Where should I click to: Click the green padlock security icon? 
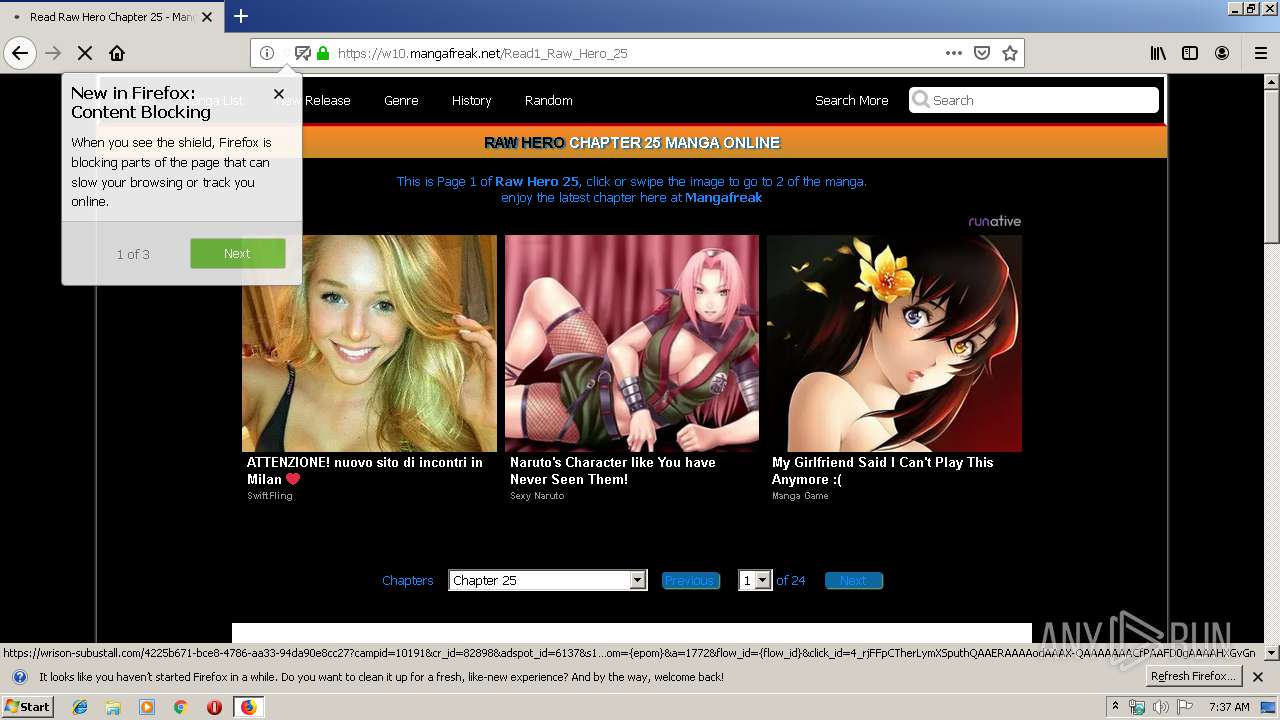click(323, 53)
